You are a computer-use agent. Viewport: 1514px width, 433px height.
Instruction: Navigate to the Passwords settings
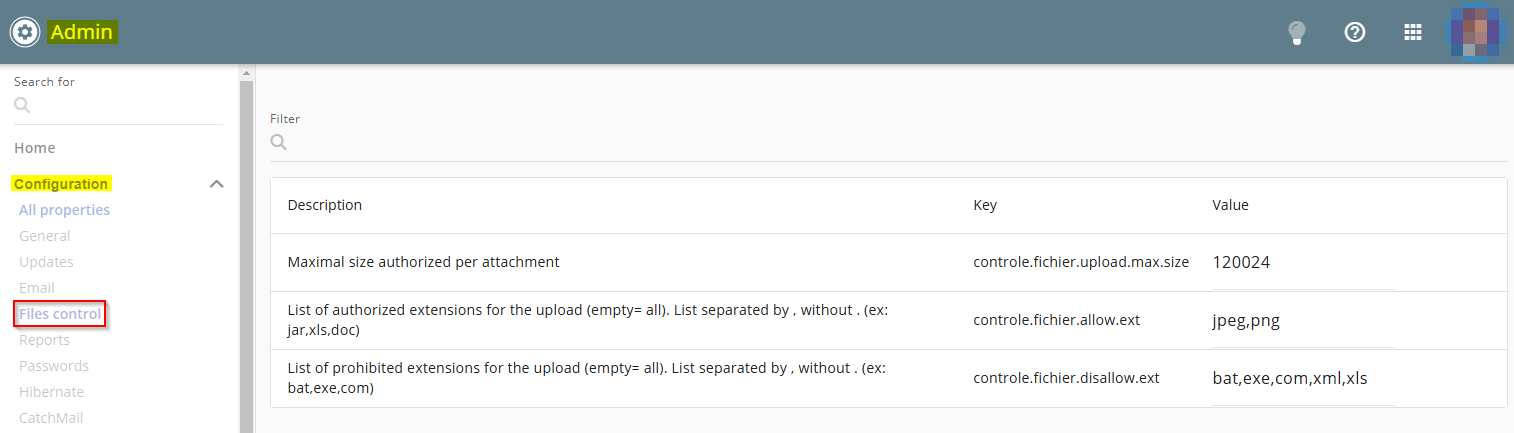pyautogui.click(x=54, y=366)
